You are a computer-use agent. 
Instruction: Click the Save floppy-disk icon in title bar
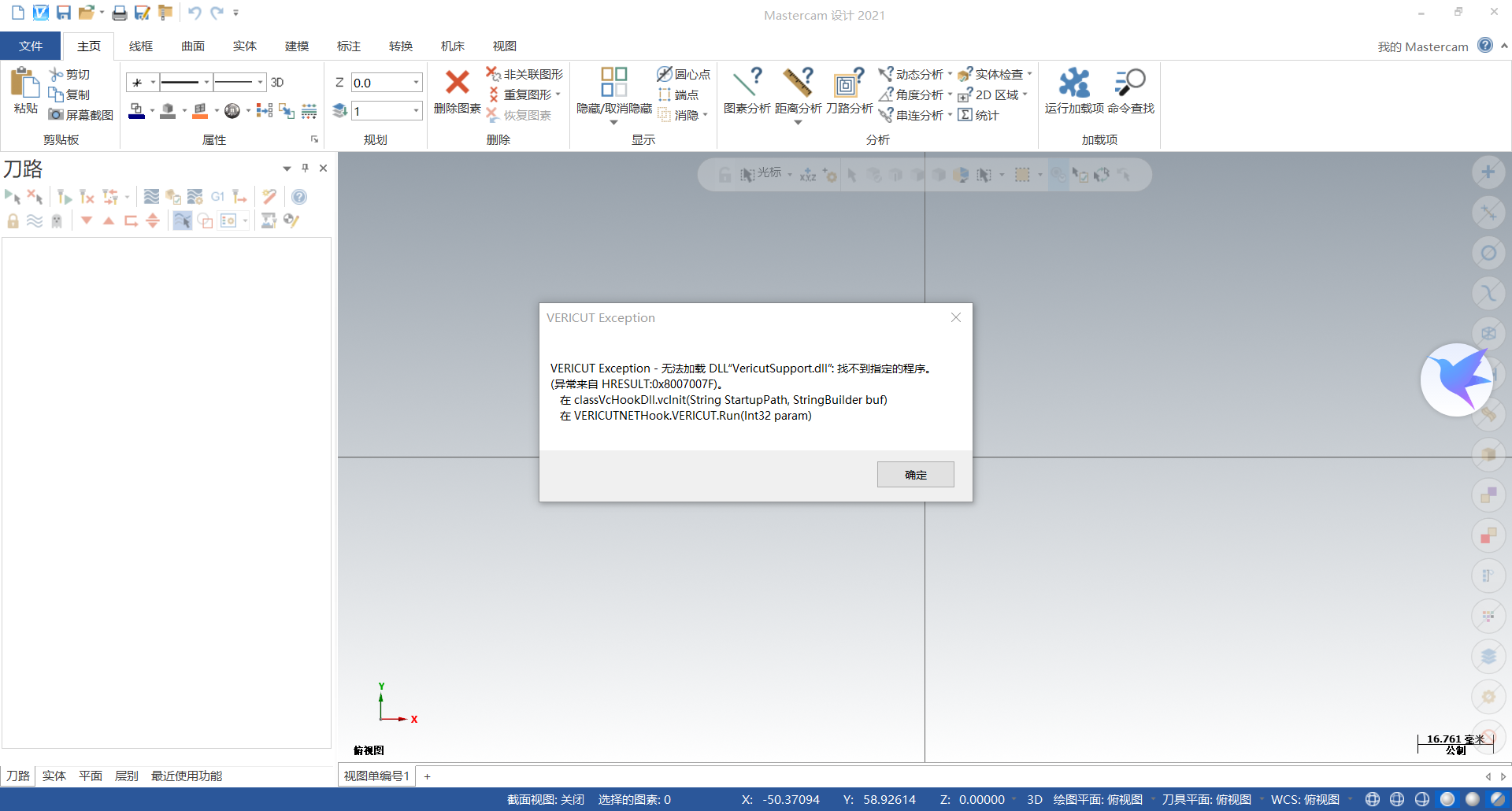click(x=64, y=13)
